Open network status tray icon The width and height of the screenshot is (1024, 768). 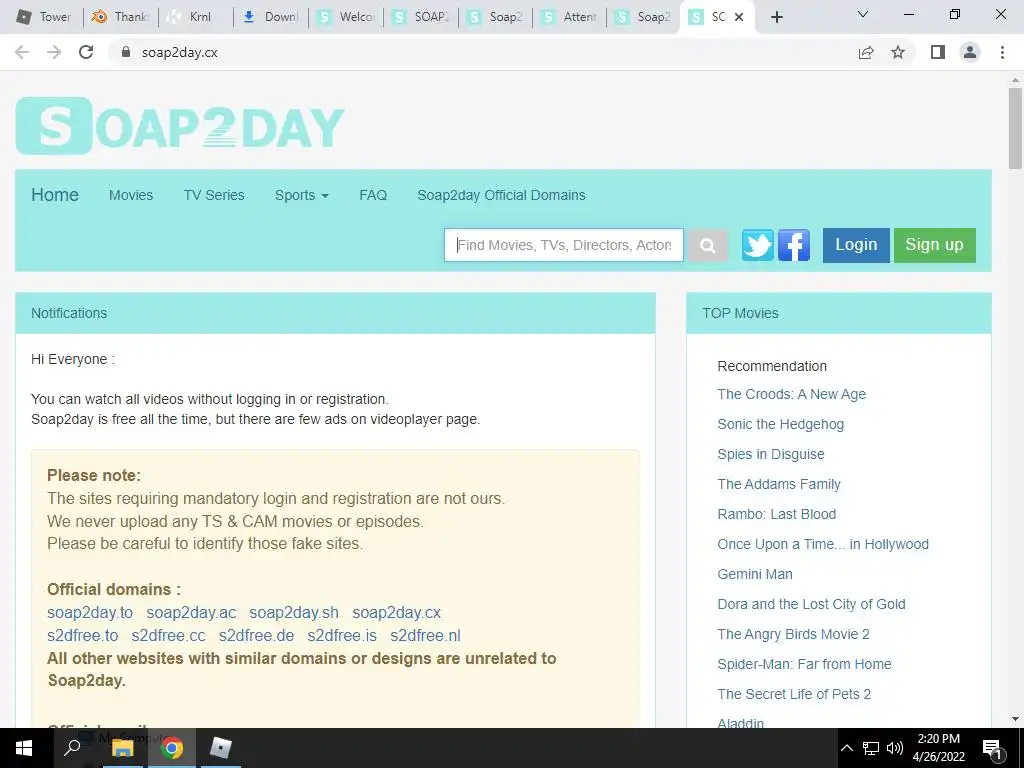(871, 748)
